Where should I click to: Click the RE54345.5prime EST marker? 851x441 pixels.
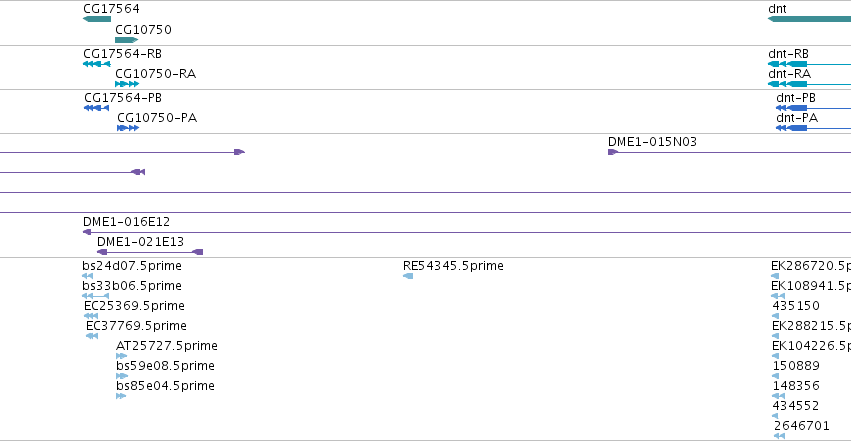(408, 276)
